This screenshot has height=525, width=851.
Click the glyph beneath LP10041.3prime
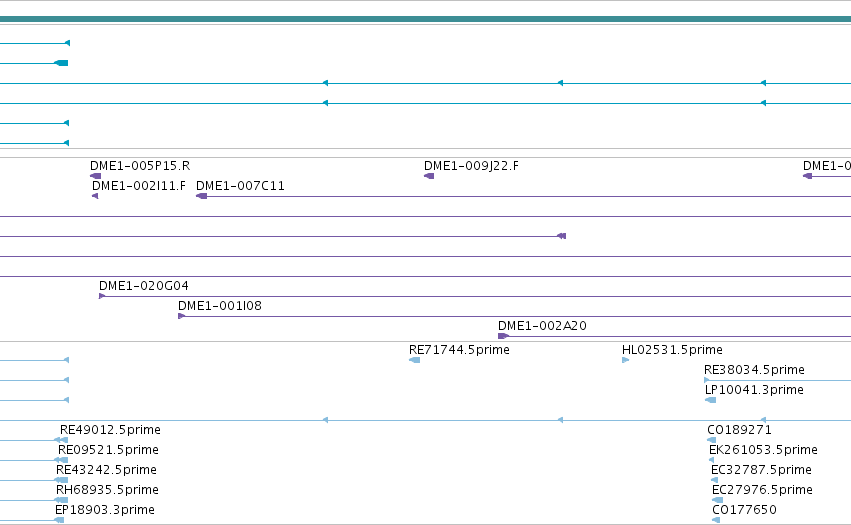click(710, 400)
